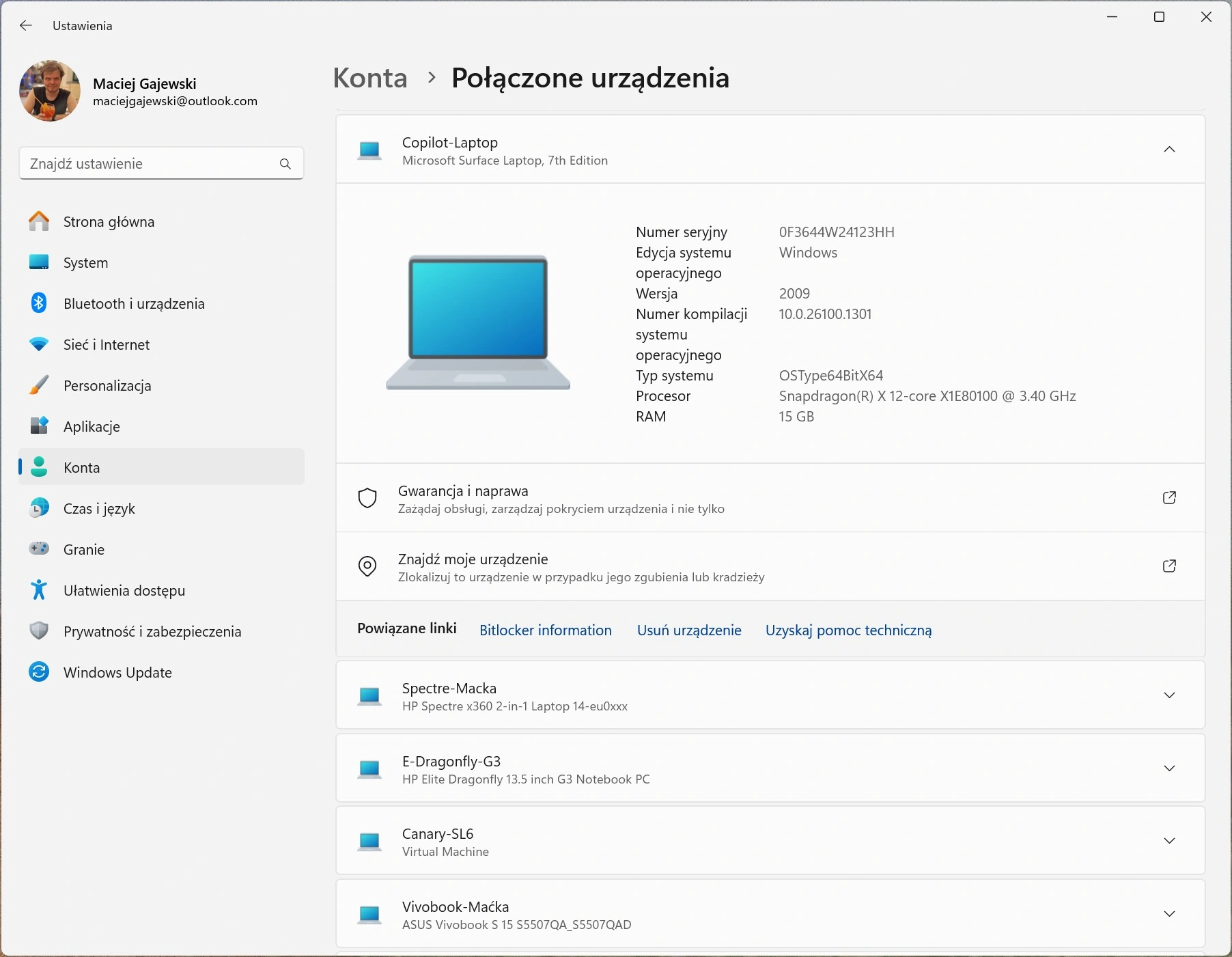
Task: Click serial number 0F3644W24123HH
Action: click(837, 232)
